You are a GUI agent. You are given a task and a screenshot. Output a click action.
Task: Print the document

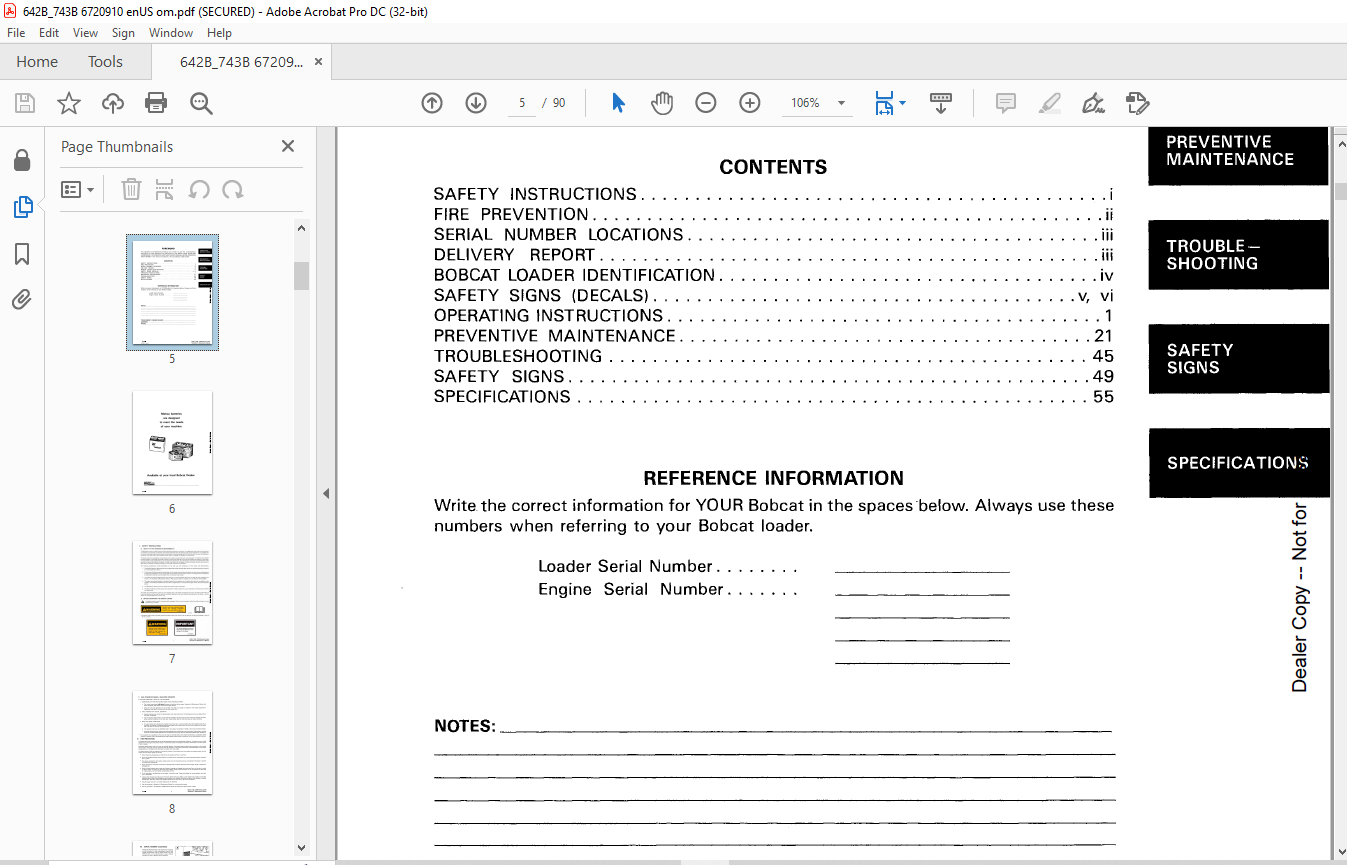click(156, 103)
